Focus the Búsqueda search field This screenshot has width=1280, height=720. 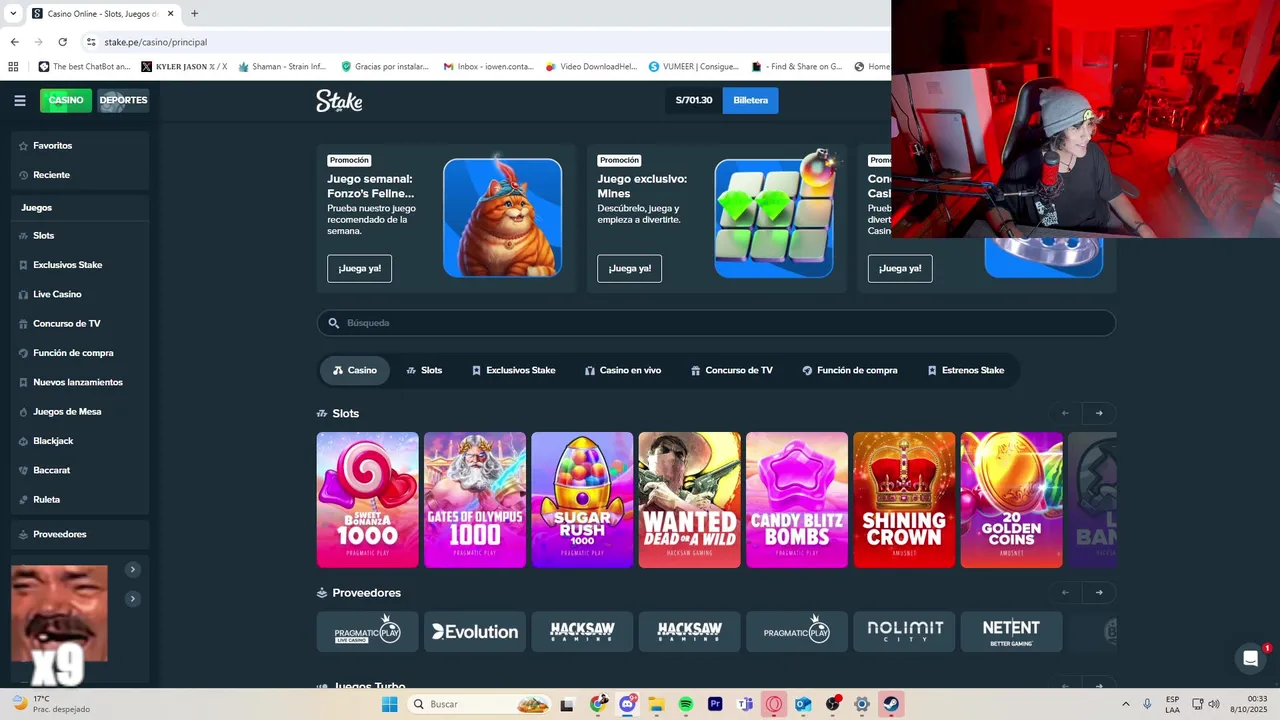pos(716,323)
